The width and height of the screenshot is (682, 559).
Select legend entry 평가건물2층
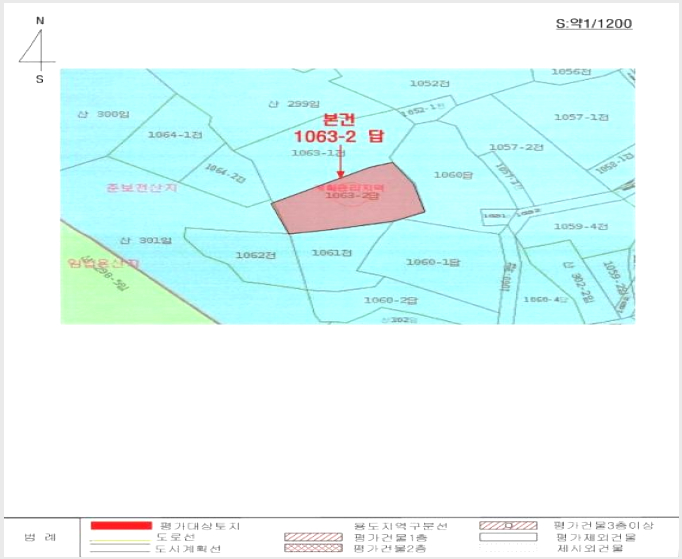pyautogui.click(x=391, y=549)
